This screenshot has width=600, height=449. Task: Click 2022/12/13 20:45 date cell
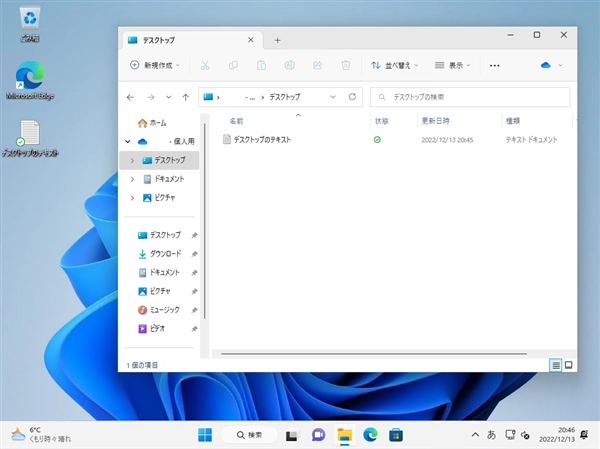447,140
